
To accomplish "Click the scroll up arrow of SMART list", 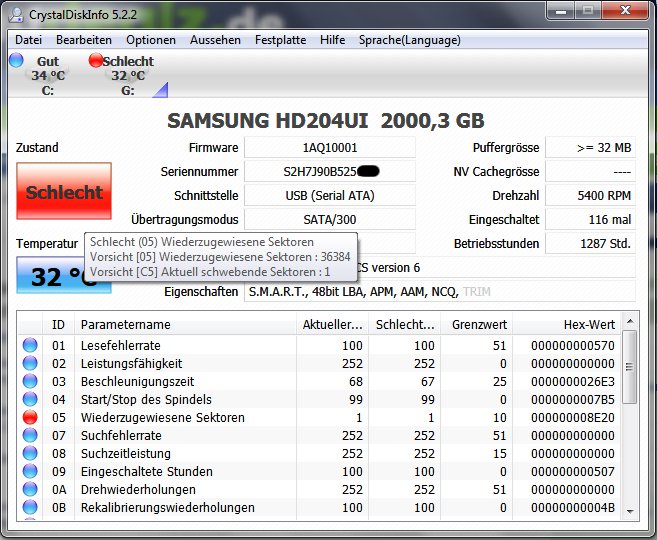I will coord(630,322).
